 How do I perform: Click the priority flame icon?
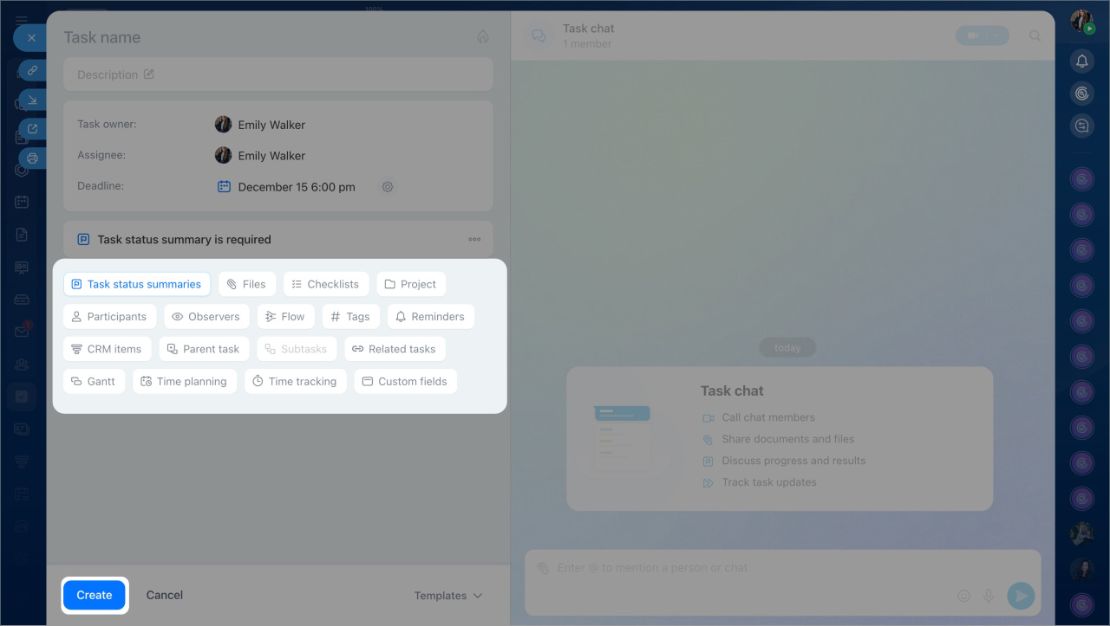coord(483,37)
